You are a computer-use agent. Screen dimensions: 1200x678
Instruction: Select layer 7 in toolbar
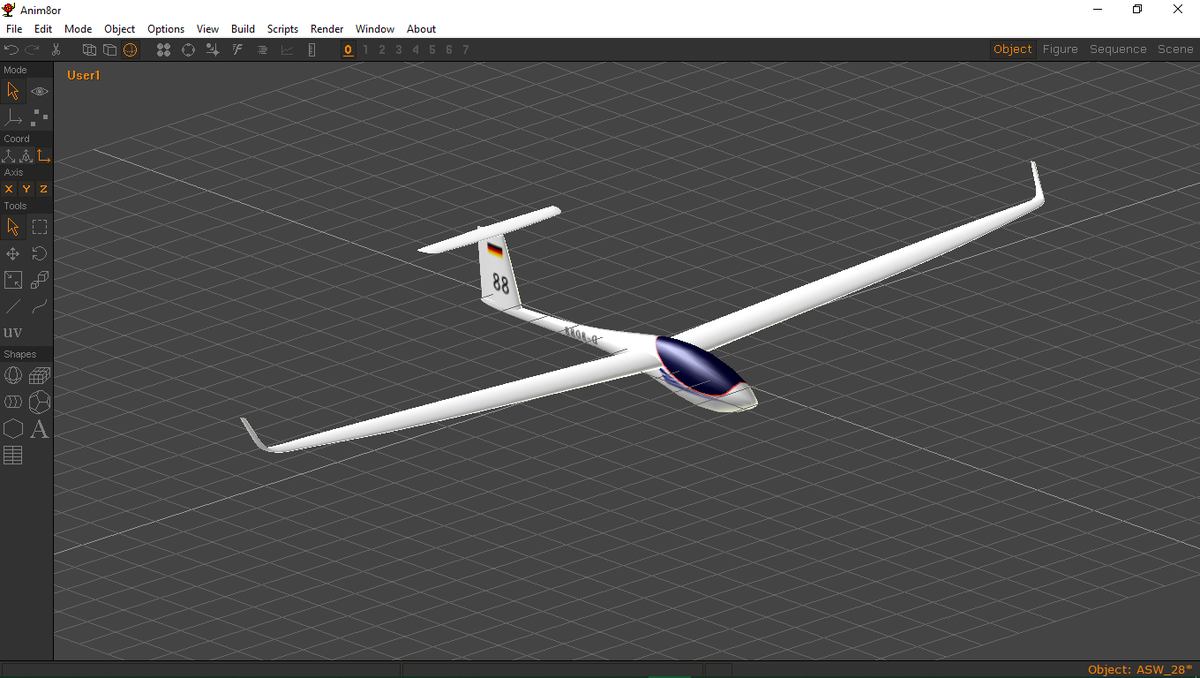[465, 50]
